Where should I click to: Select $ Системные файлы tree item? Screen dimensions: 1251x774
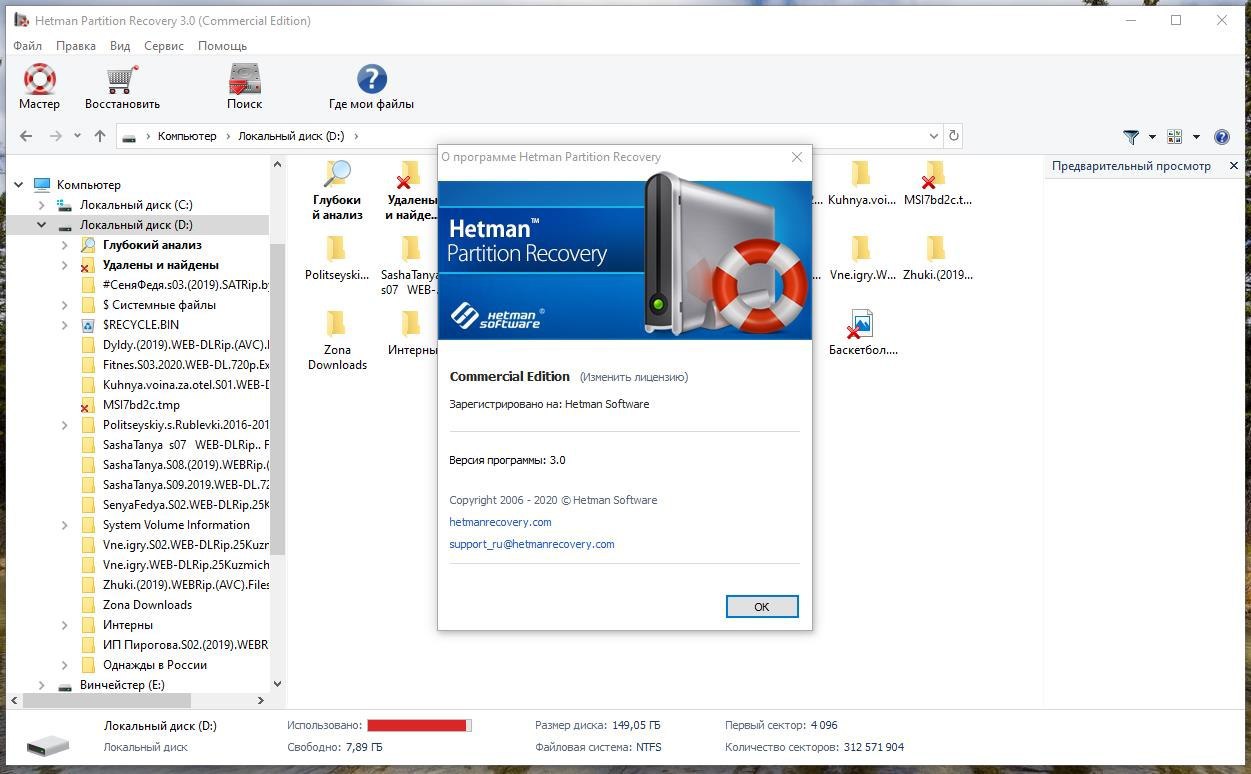coord(159,305)
